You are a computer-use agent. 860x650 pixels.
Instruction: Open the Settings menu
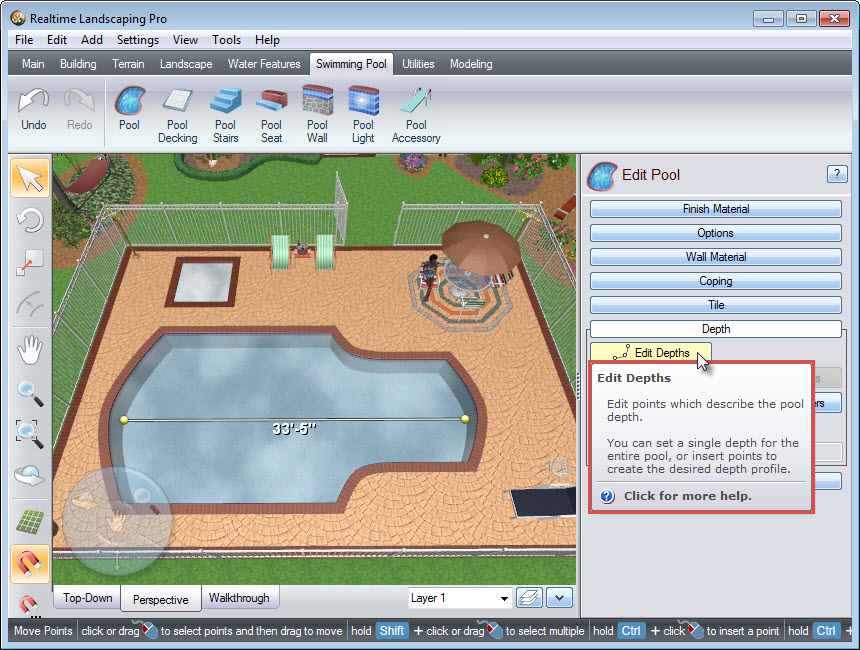138,40
